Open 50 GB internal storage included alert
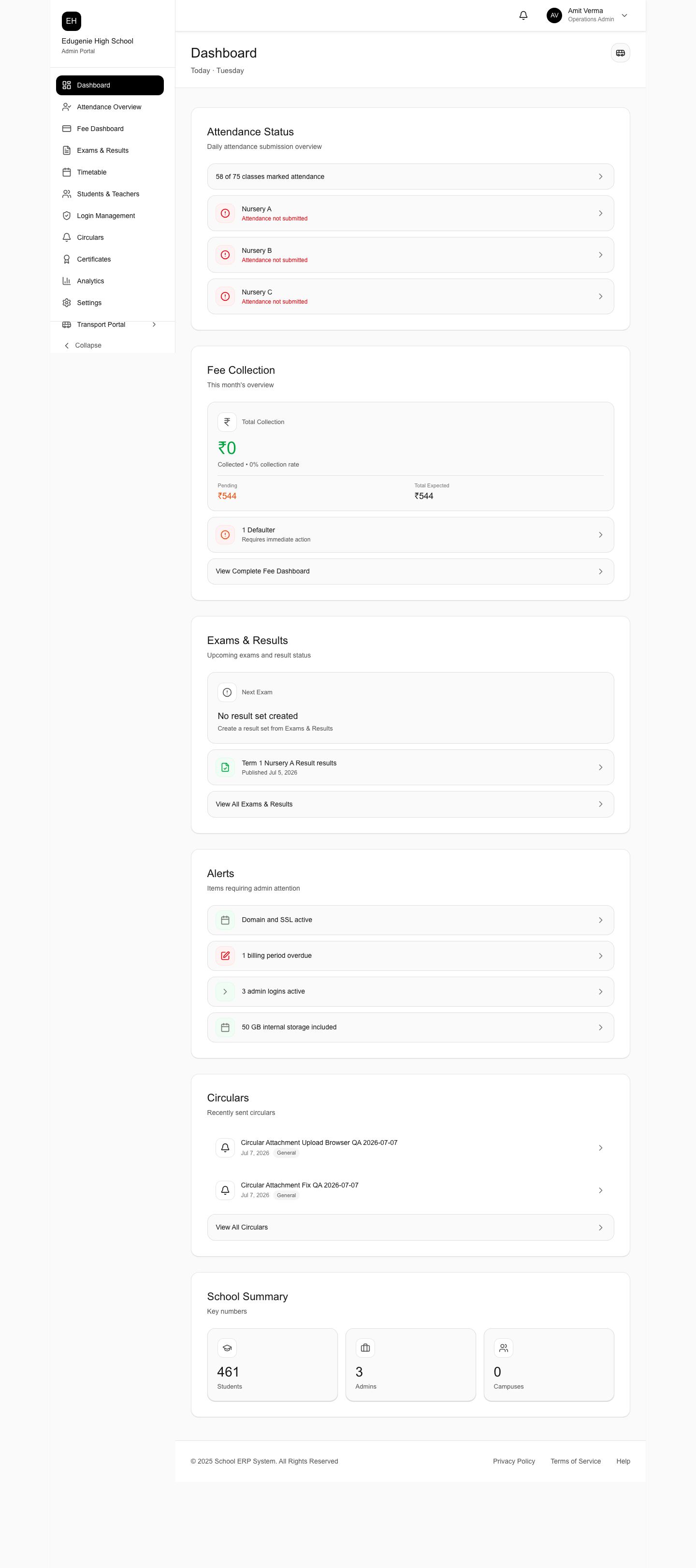The width and height of the screenshot is (696, 1568). [410, 1027]
